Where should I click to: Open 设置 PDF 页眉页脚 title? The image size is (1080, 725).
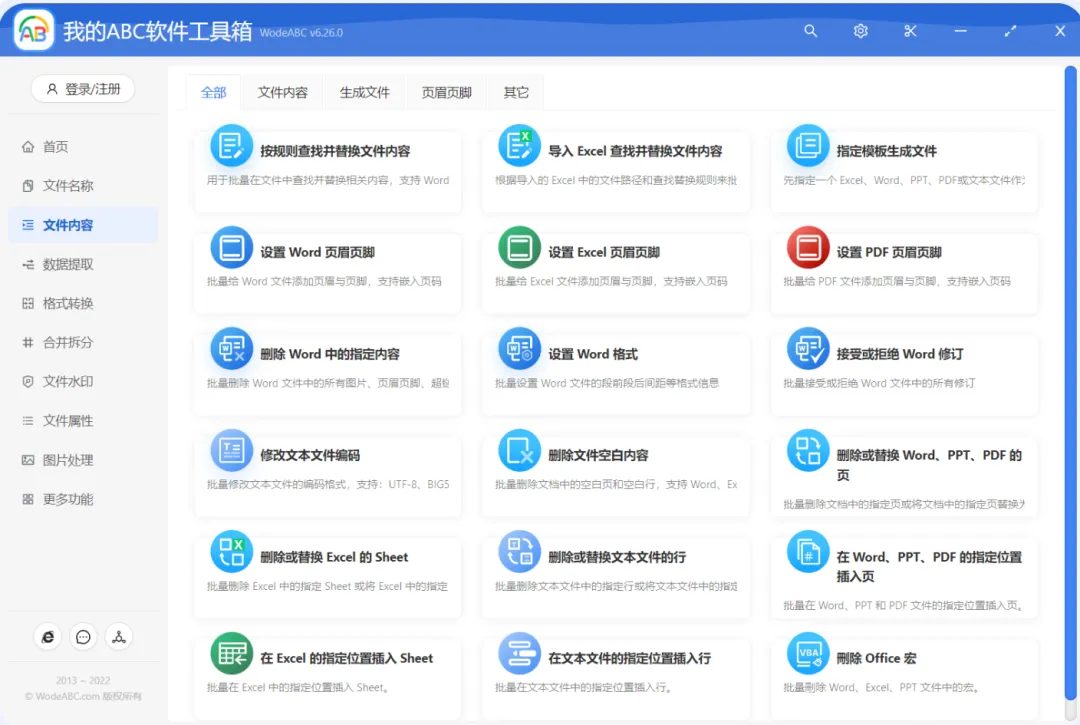(x=889, y=253)
